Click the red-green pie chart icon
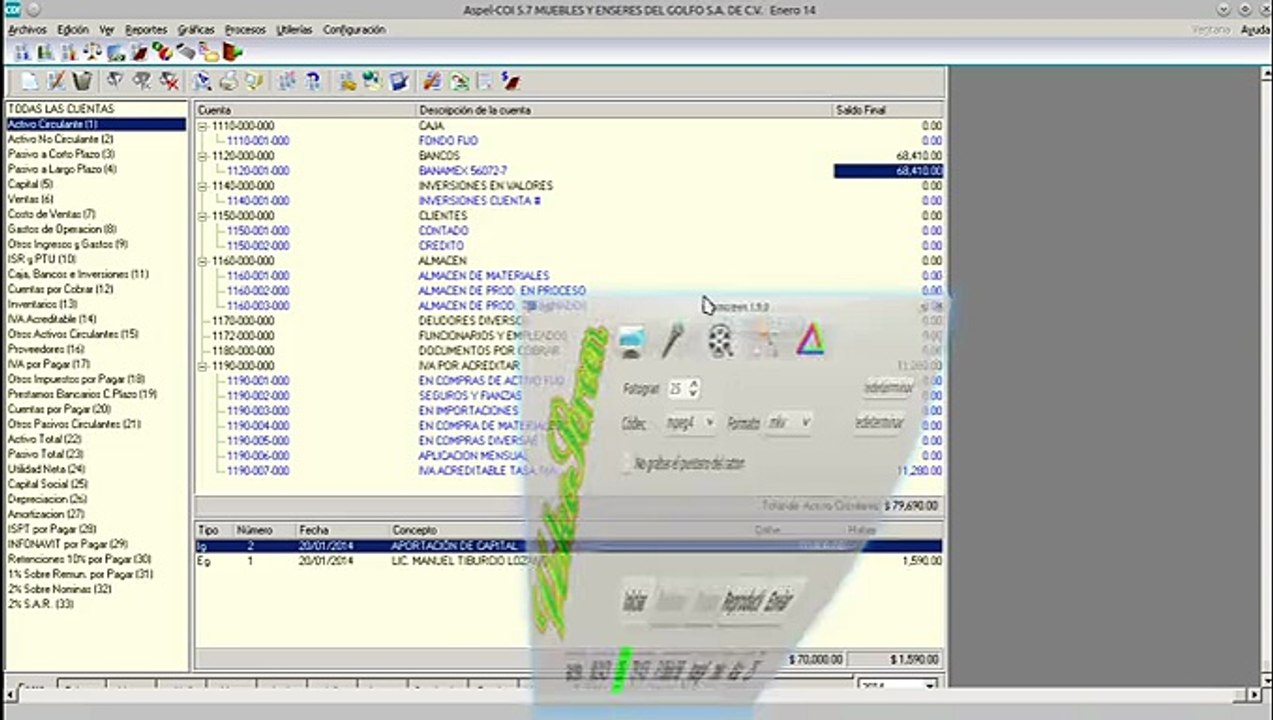The image size is (1273, 720). [162, 52]
